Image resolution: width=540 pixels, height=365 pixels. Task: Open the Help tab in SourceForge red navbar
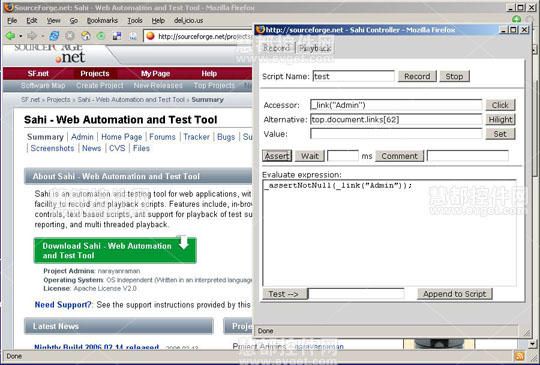point(209,74)
